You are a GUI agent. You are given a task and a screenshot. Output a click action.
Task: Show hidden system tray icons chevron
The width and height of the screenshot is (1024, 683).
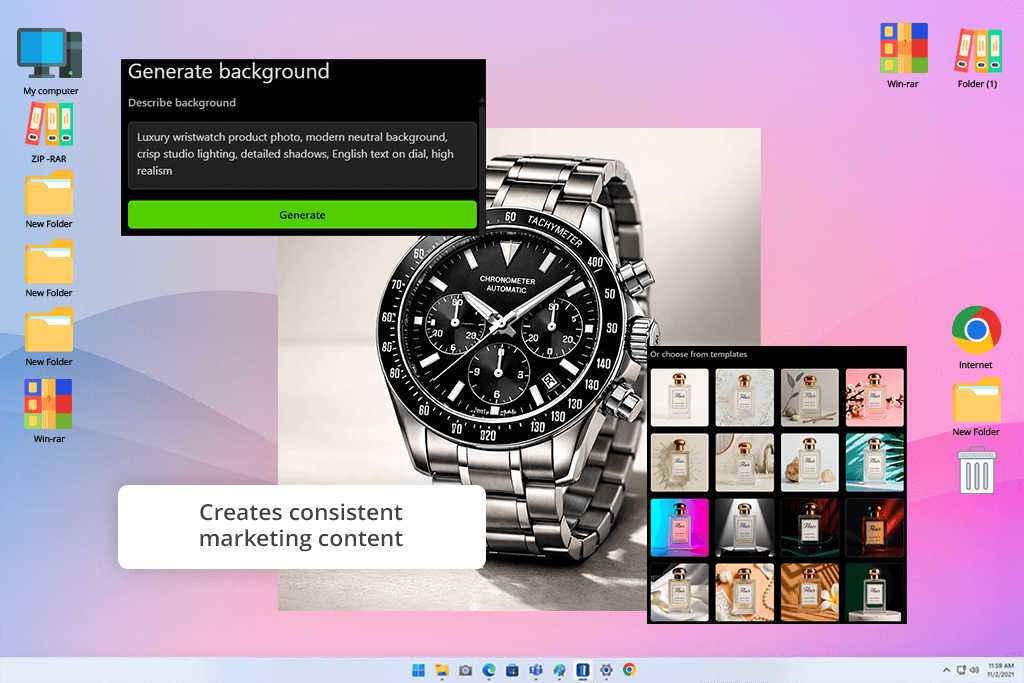(946, 670)
